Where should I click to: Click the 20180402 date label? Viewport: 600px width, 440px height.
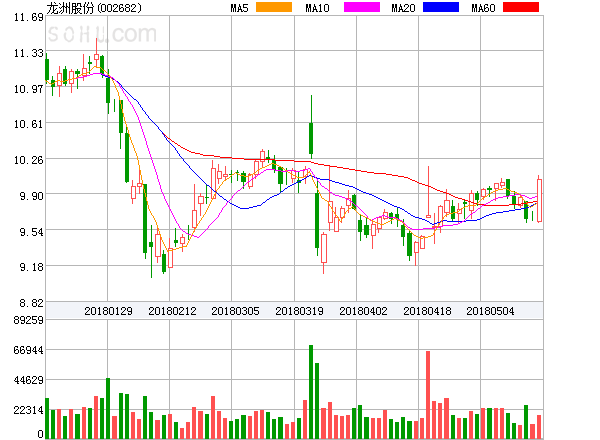tap(363, 311)
